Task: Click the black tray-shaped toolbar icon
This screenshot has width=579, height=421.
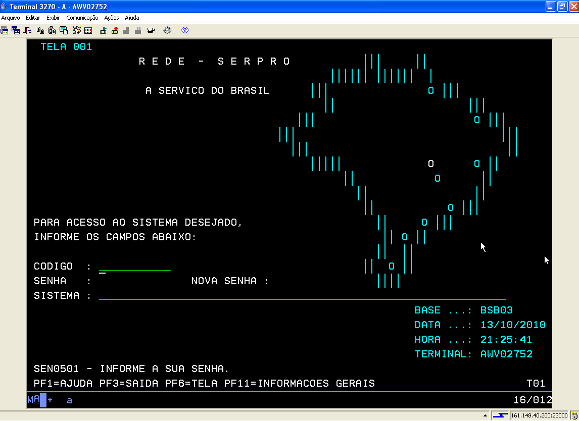Action: coord(151,30)
